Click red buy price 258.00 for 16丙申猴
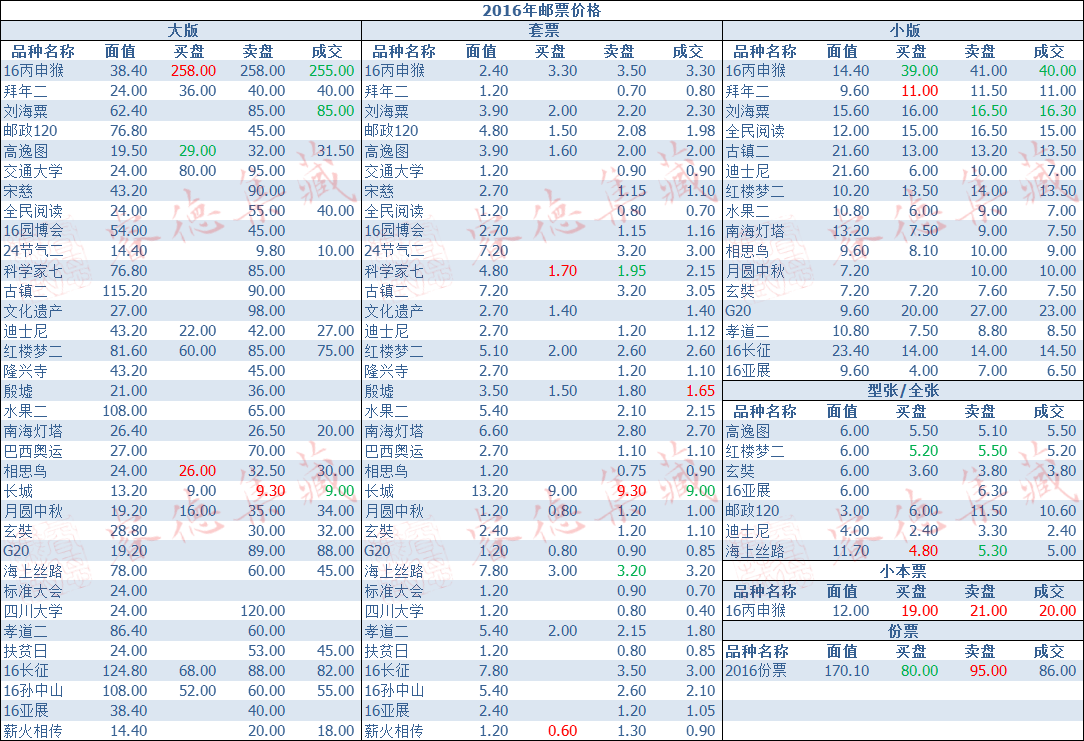The height and width of the screenshot is (741, 1084). pos(194,71)
